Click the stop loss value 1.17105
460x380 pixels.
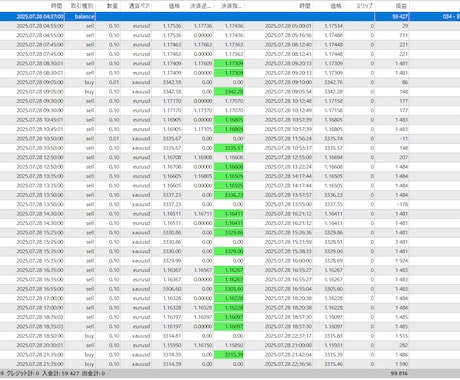203,129
